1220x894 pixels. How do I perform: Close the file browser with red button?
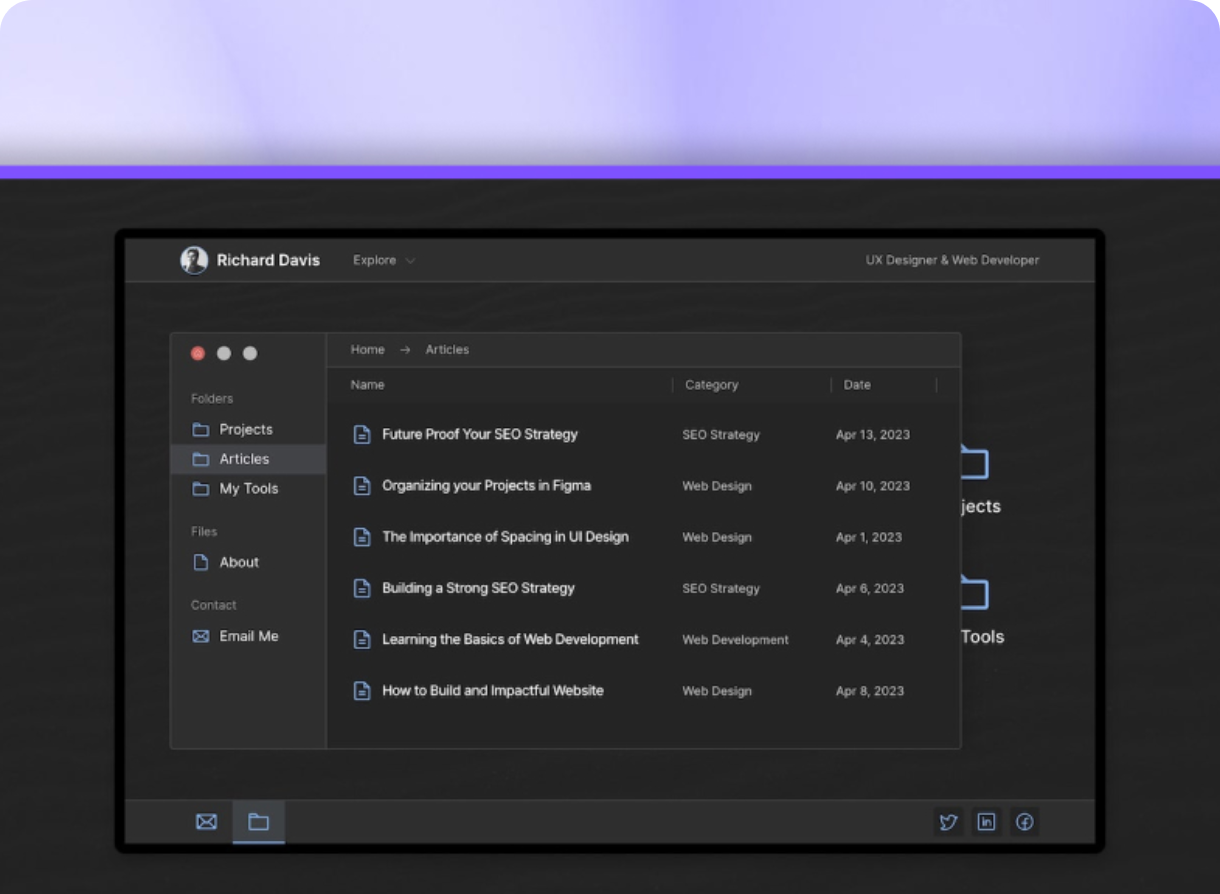(198, 353)
